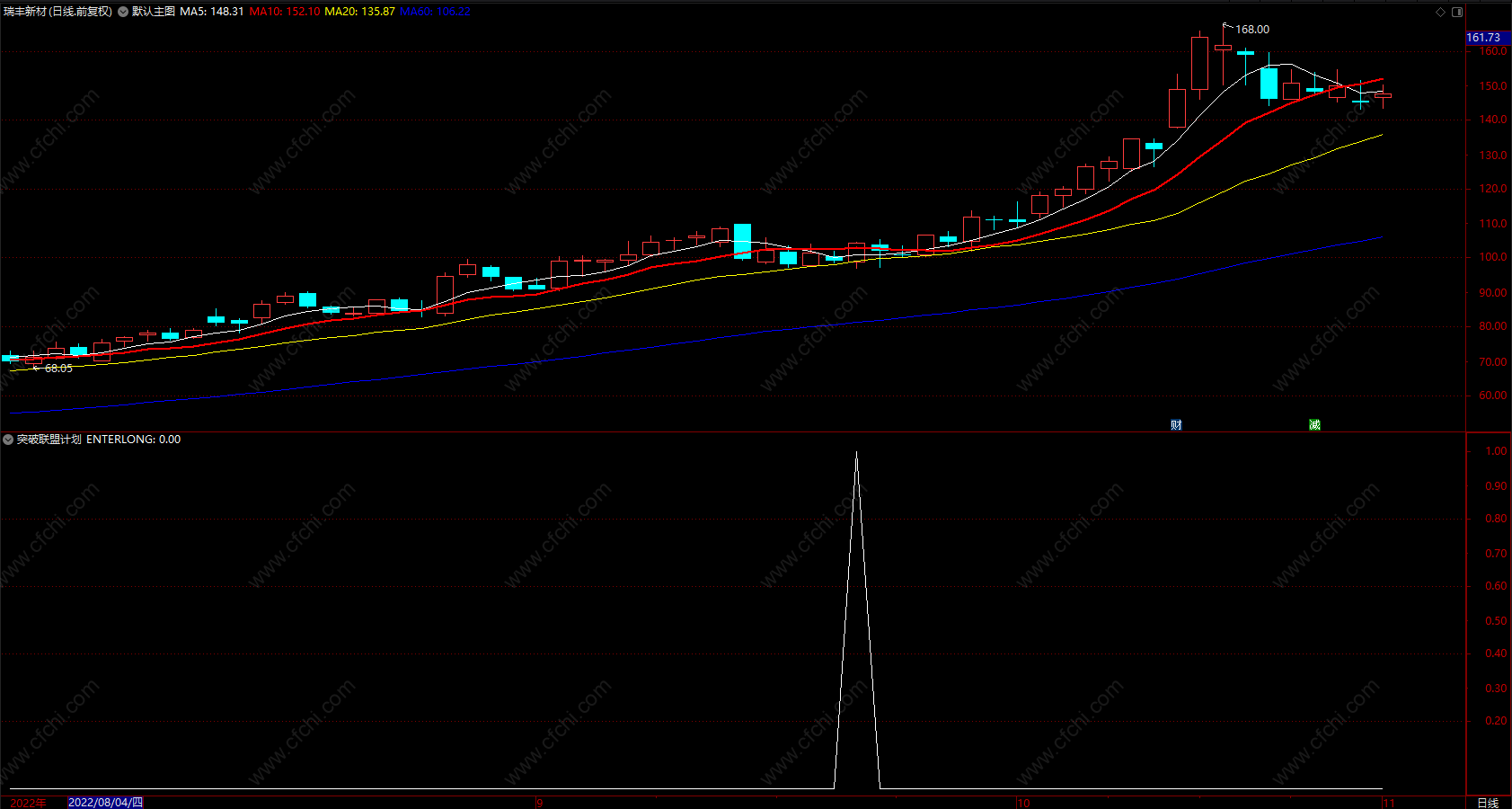Open the dropdown beside 默认主图
The height and width of the screenshot is (809, 1512).
[123, 12]
